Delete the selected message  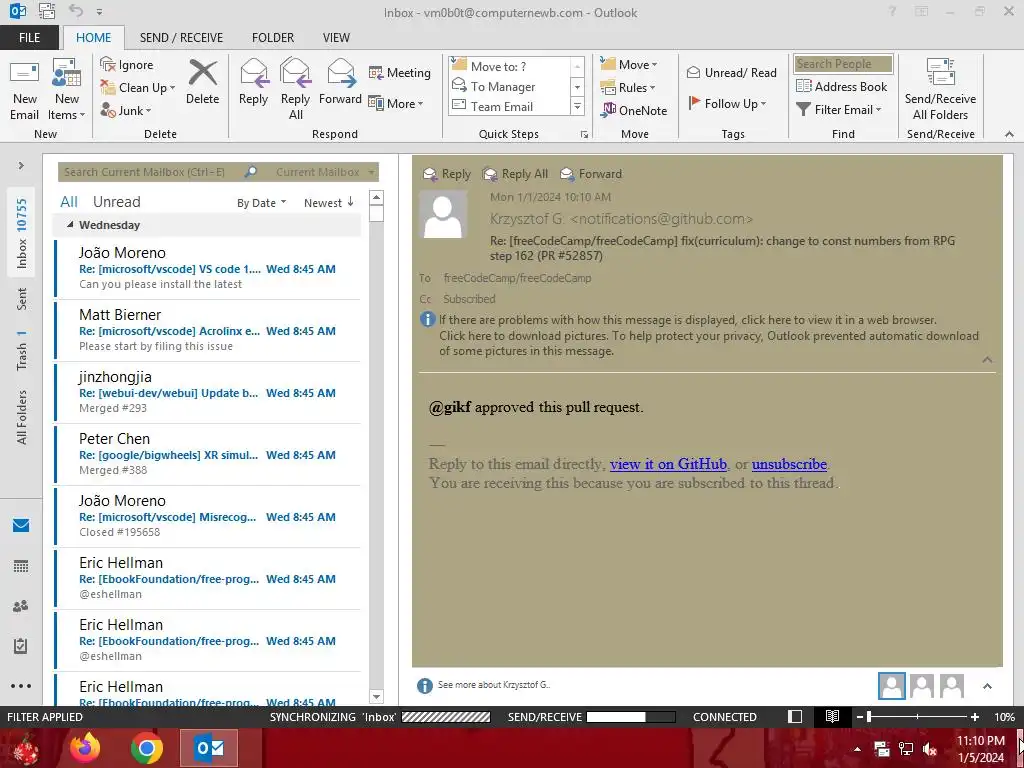[202, 82]
